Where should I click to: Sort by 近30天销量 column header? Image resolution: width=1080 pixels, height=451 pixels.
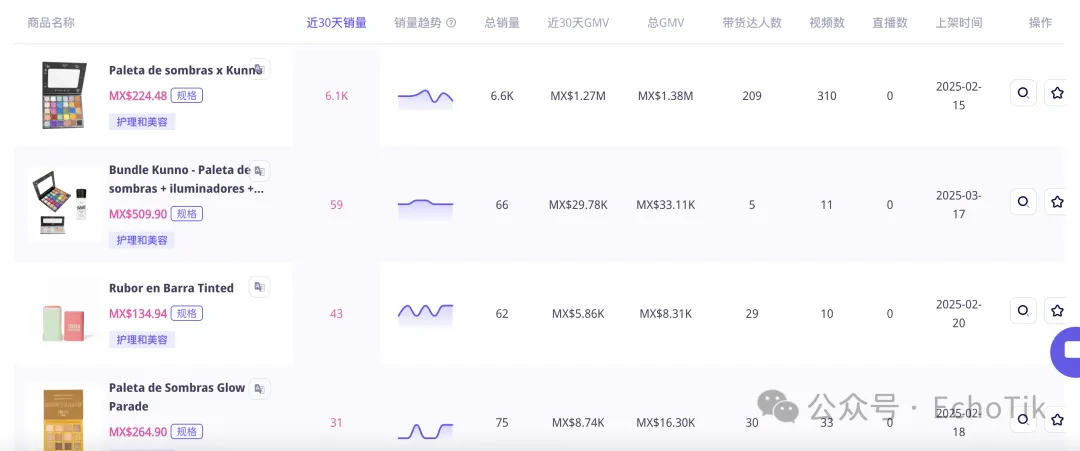337,23
